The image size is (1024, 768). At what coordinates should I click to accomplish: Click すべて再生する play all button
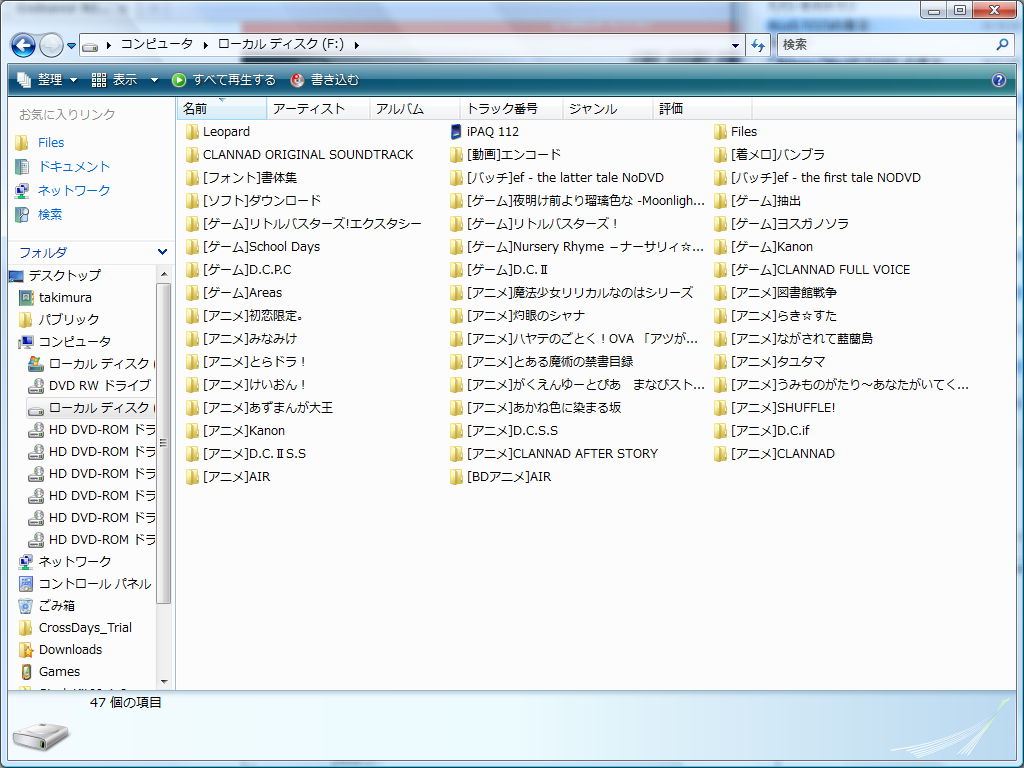click(224, 80)
